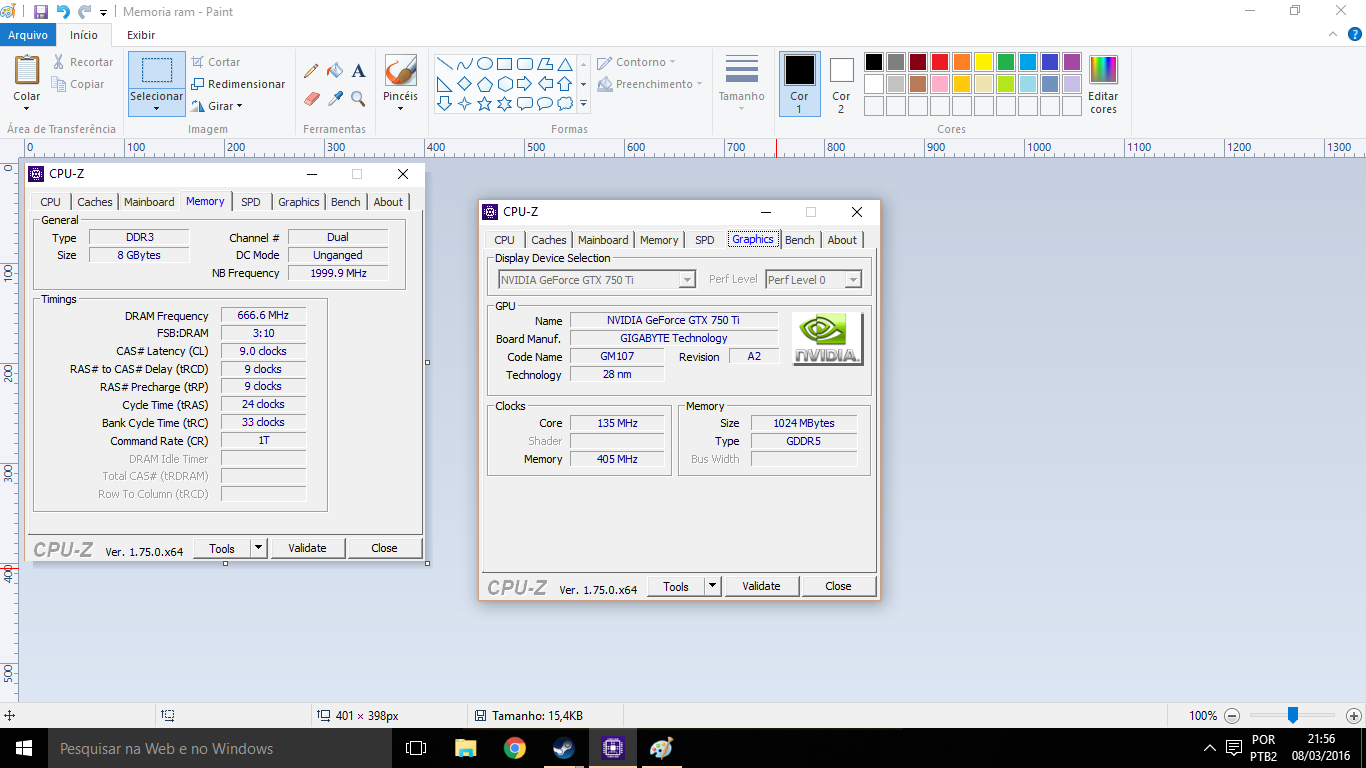Choose the Diamond shape
Screen dimensions: 1366x768
coord(465,84)
